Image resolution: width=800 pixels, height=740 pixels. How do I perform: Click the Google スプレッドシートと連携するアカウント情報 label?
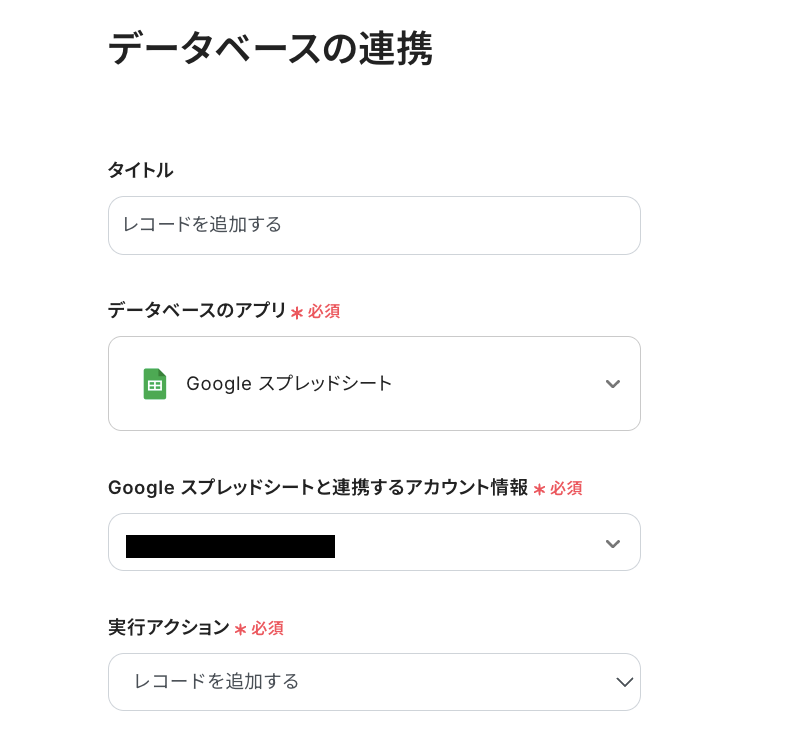(317, 488)
